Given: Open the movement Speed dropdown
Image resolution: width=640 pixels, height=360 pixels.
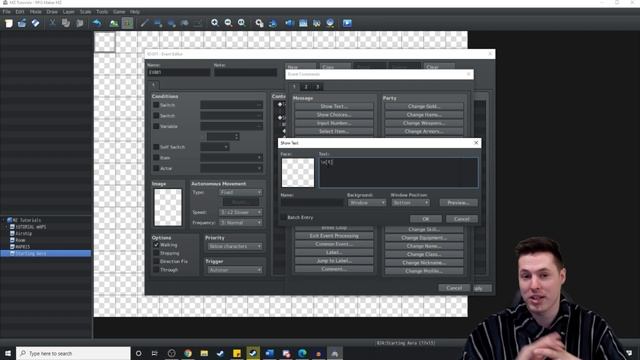Looking at the screenshot, I should coord(240,212).
